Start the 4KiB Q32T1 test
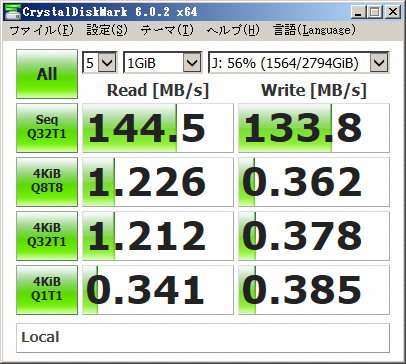This screenshot has width=406, height=364. click(x=47, y=236)
